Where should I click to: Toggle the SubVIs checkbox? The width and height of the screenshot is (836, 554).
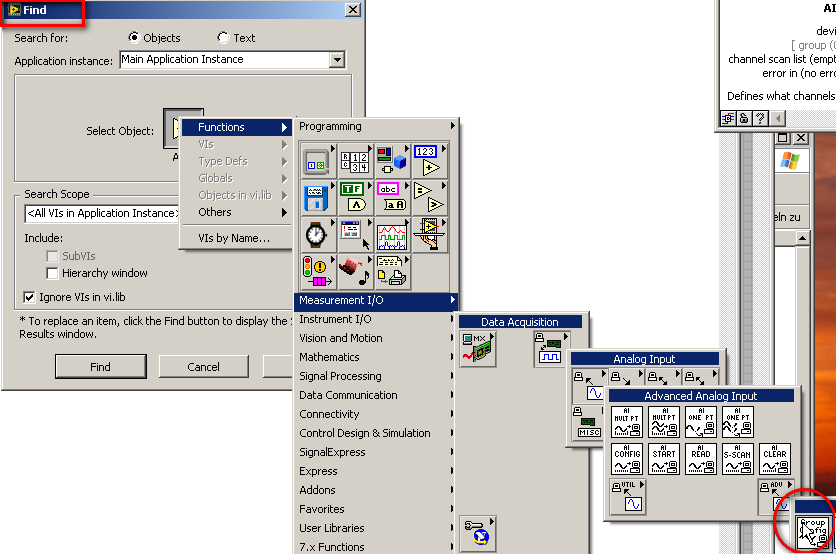[52, 256]
